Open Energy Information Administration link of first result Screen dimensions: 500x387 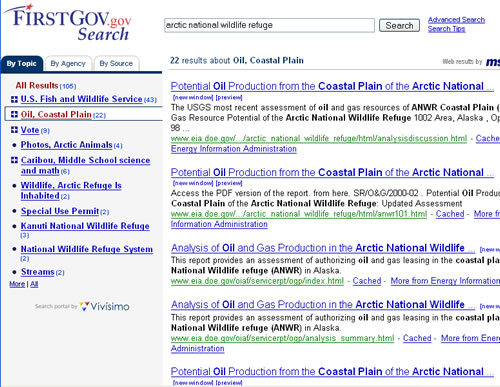click(234, 149)
